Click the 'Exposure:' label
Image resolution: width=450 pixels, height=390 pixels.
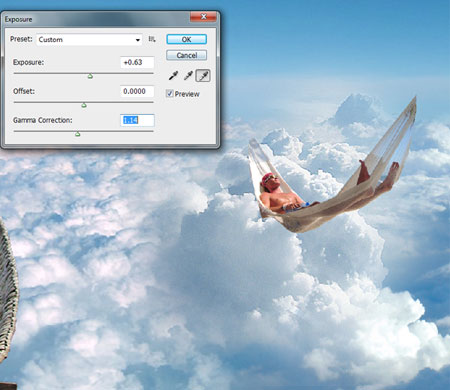point(28,62)
